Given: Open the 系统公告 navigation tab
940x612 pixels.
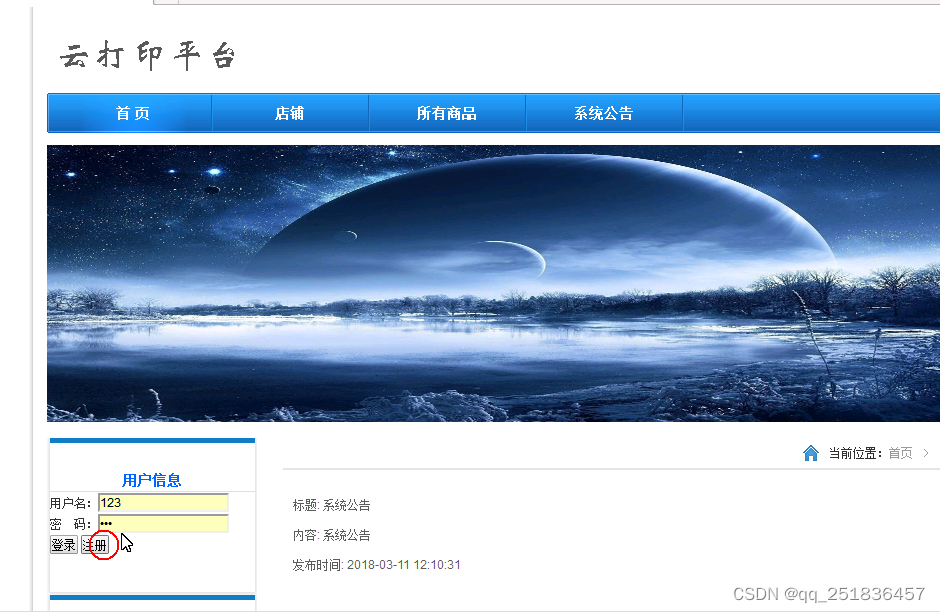Looking at the screenshot, I should coord(604,113).
